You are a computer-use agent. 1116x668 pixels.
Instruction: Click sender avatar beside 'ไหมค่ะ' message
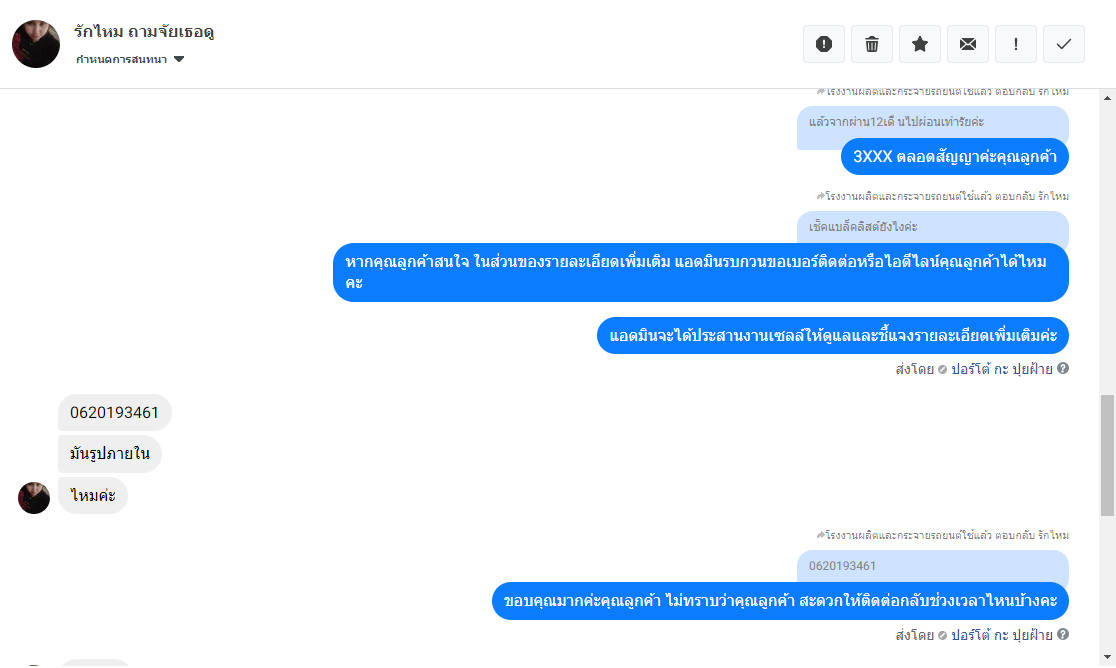34,497
